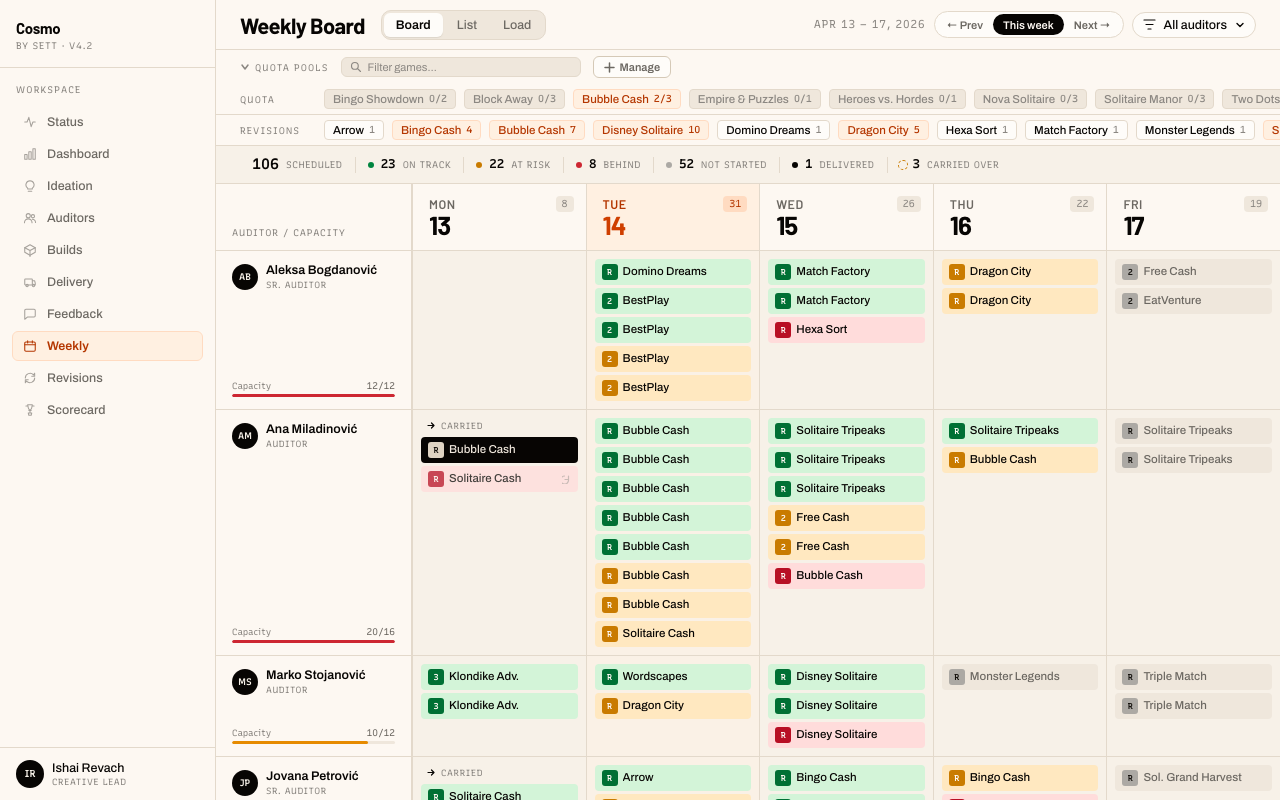Image resolution: width=1280 pixels, height=800 pixels.
Task: Click the AM avatar for Ana Miladinović
Action: coord(245,436)
